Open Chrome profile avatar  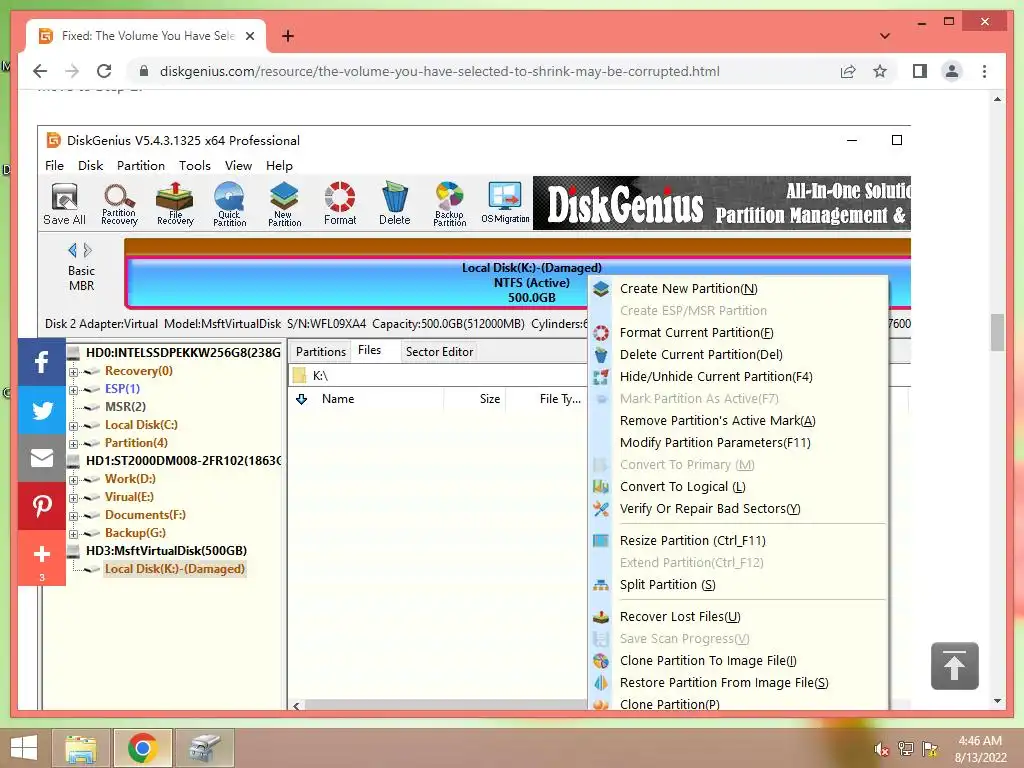click(x=952, y=71)
